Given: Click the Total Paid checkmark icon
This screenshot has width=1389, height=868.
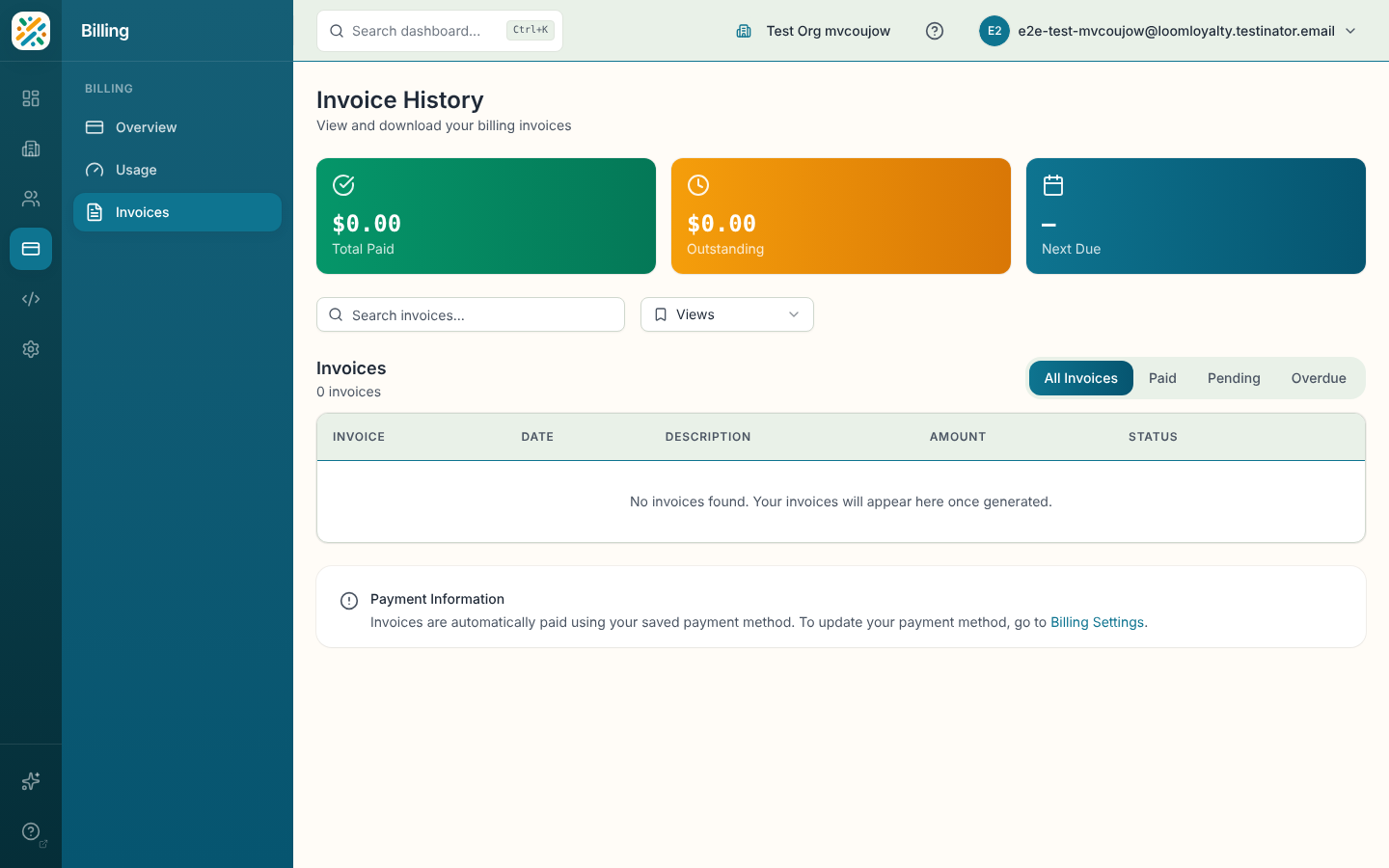Looking at the screenshot, I should coord(343,185).
